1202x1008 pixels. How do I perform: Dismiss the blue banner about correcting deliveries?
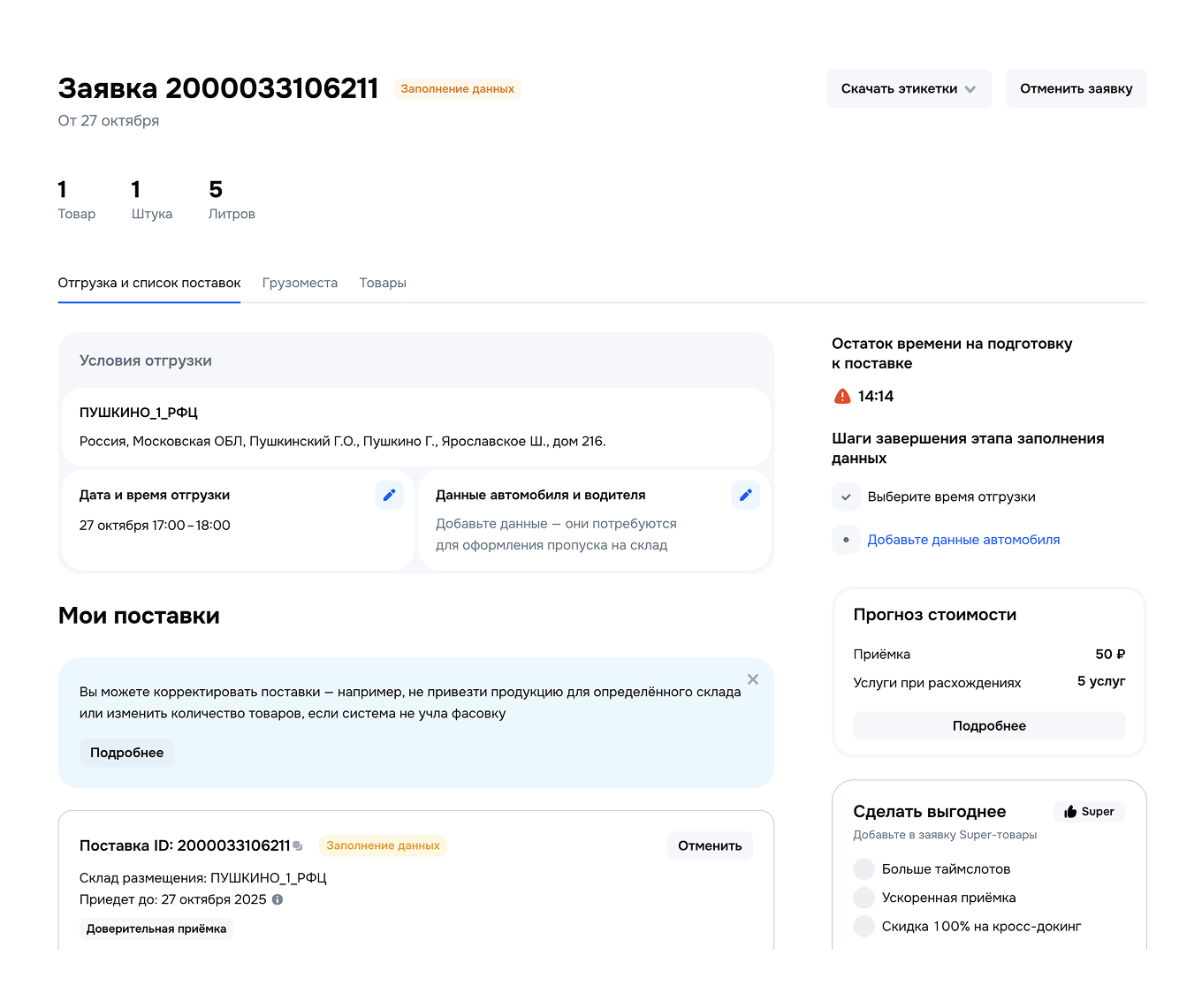[753, 678]
